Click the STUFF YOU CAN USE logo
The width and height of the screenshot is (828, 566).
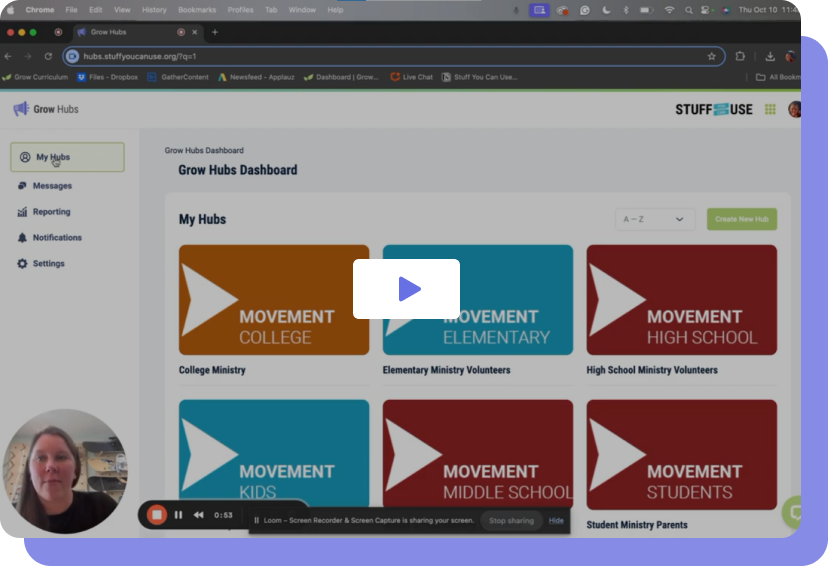point(714,109)
